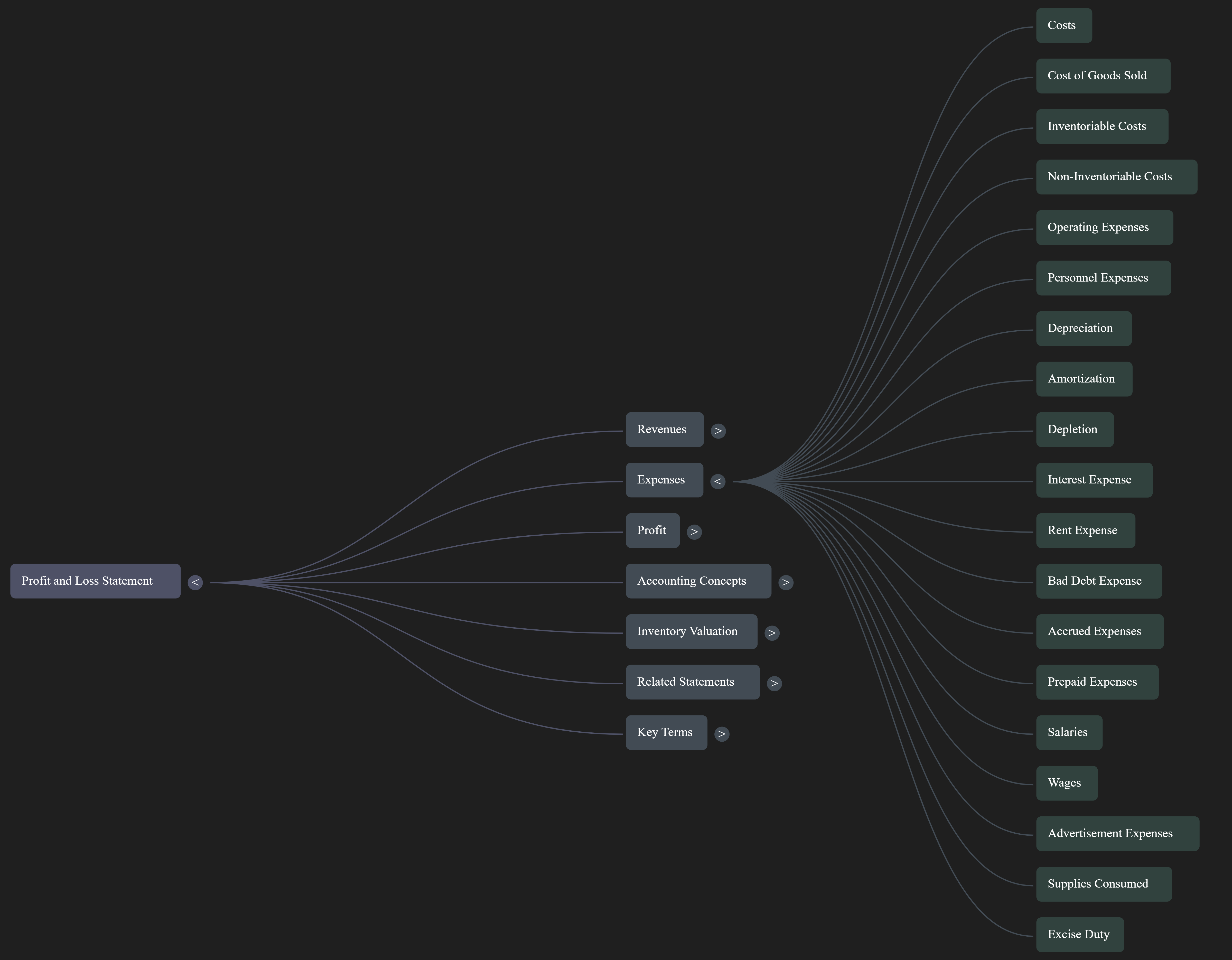Image resolution: width=1232 pixels, height=960 pixels.
Task: Expand the Key Terms arrow
Action: (722, 734)
